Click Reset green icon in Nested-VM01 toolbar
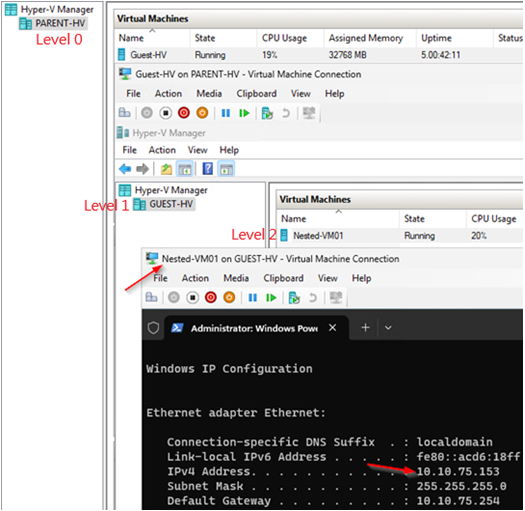The height and width of the screenshot is (511, 525). pyautogui.click(x=271, y=297)
